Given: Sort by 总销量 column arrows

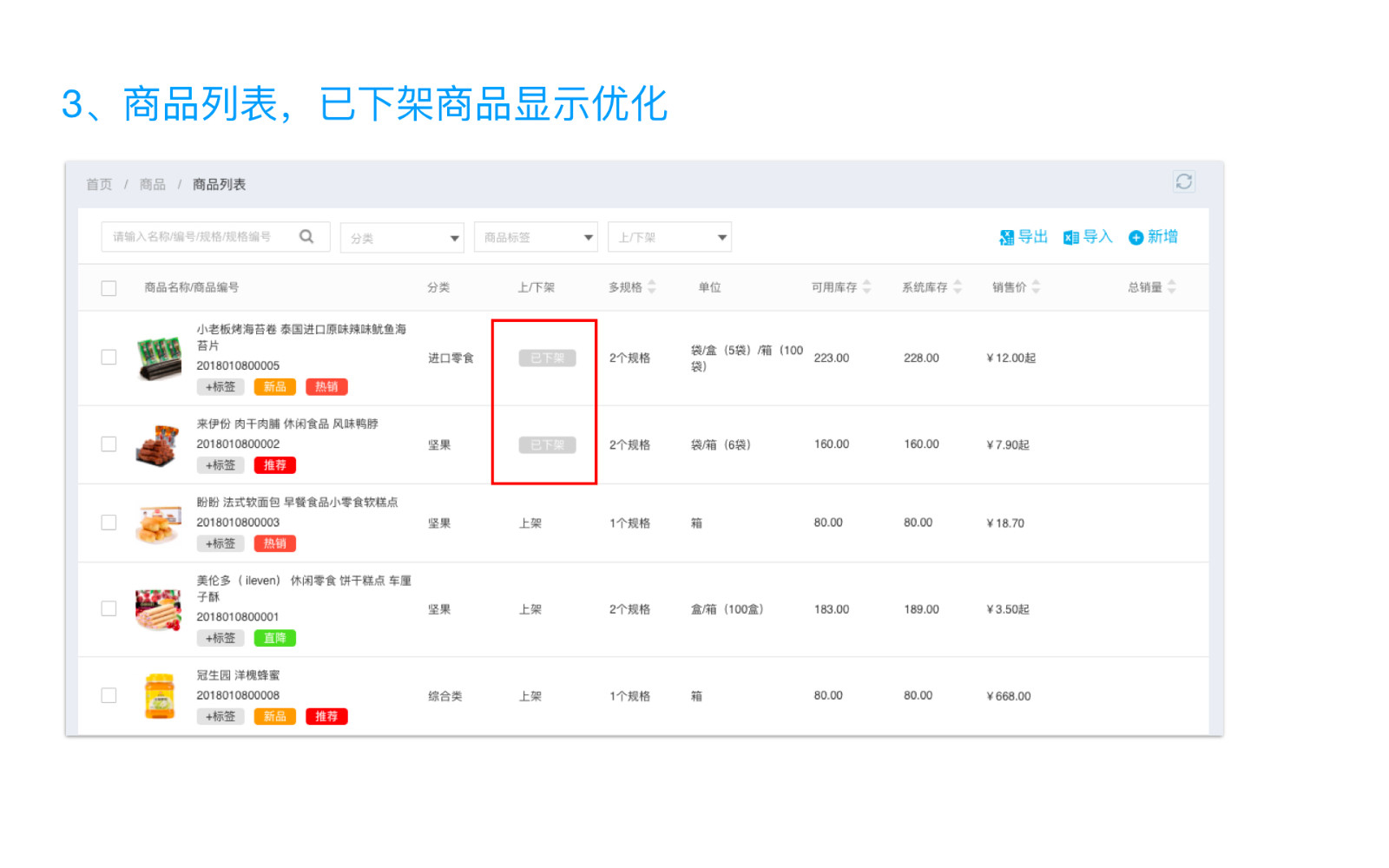Looking at the screenshot, I should 1172,287.
